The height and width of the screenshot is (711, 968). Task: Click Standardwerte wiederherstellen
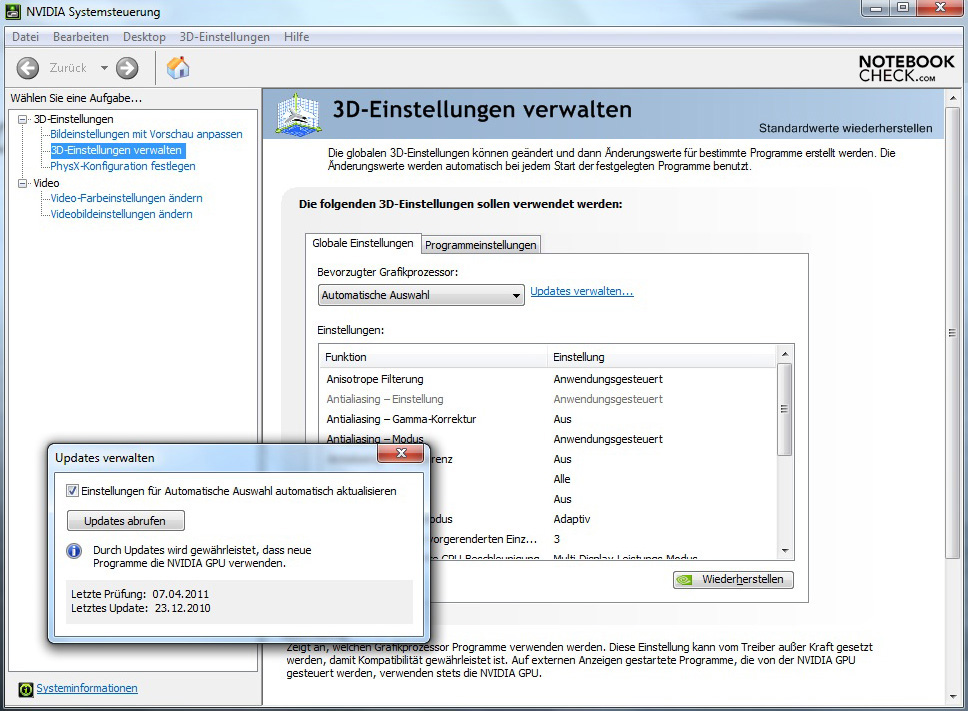click(845, 128)
